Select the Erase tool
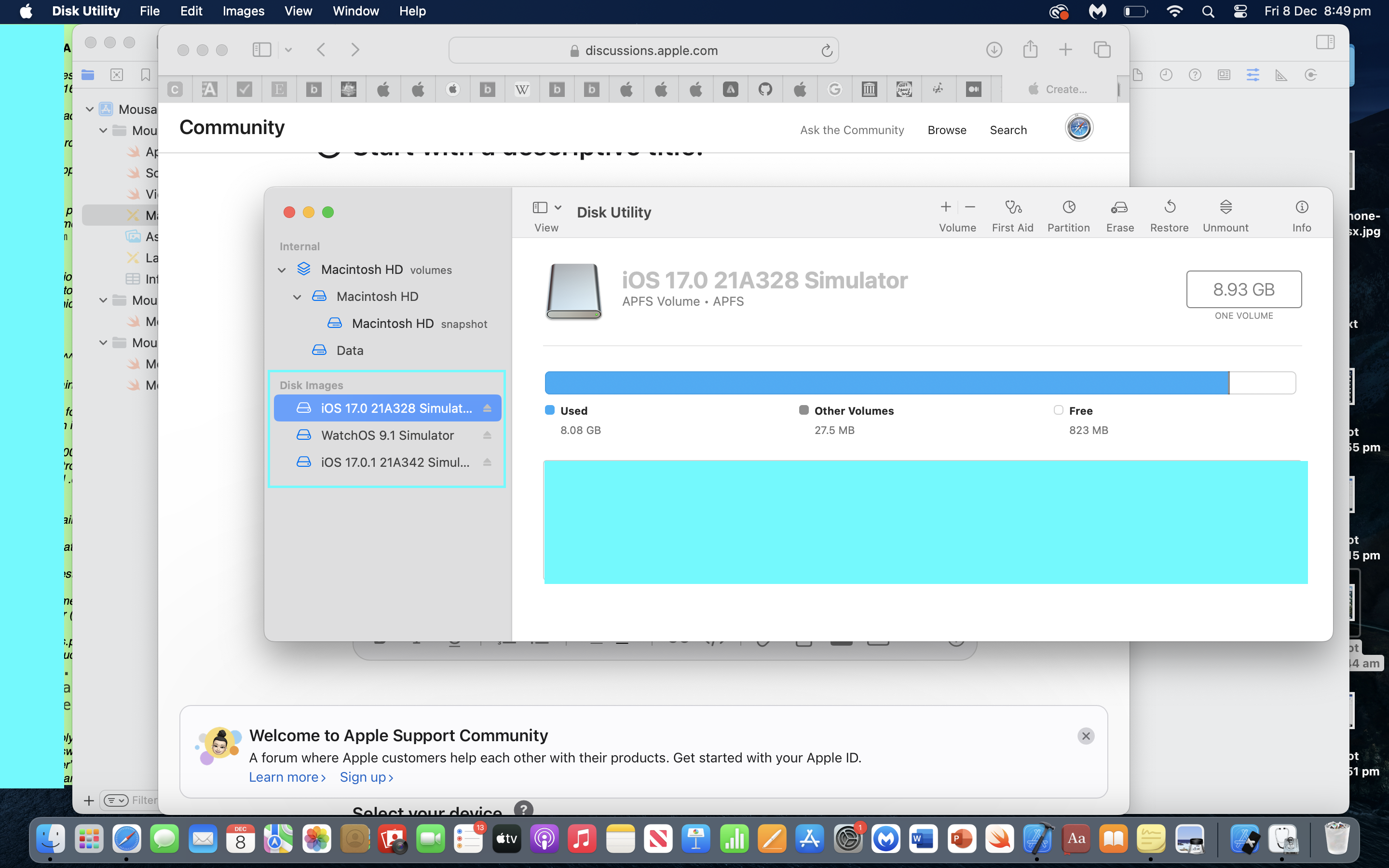1389x868 pixels. click(x=1119, y=214)
